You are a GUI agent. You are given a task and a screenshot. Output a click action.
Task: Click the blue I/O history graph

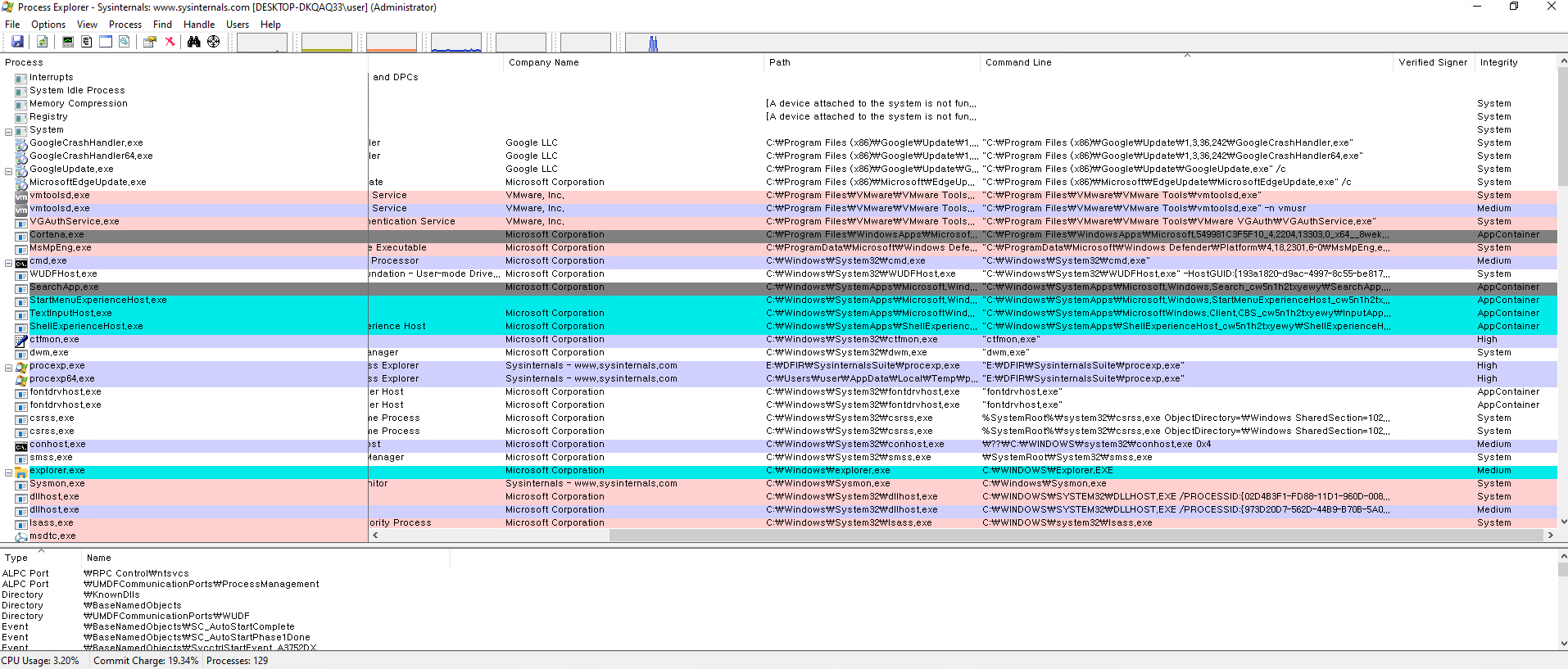(x=456, y=43)
